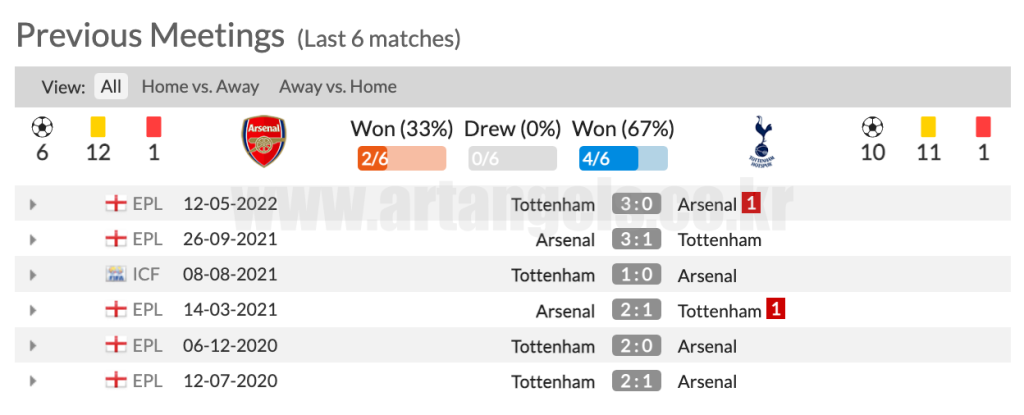Click Arsenal's yellow card icon
1024x415 pixels.
(98, 127)
